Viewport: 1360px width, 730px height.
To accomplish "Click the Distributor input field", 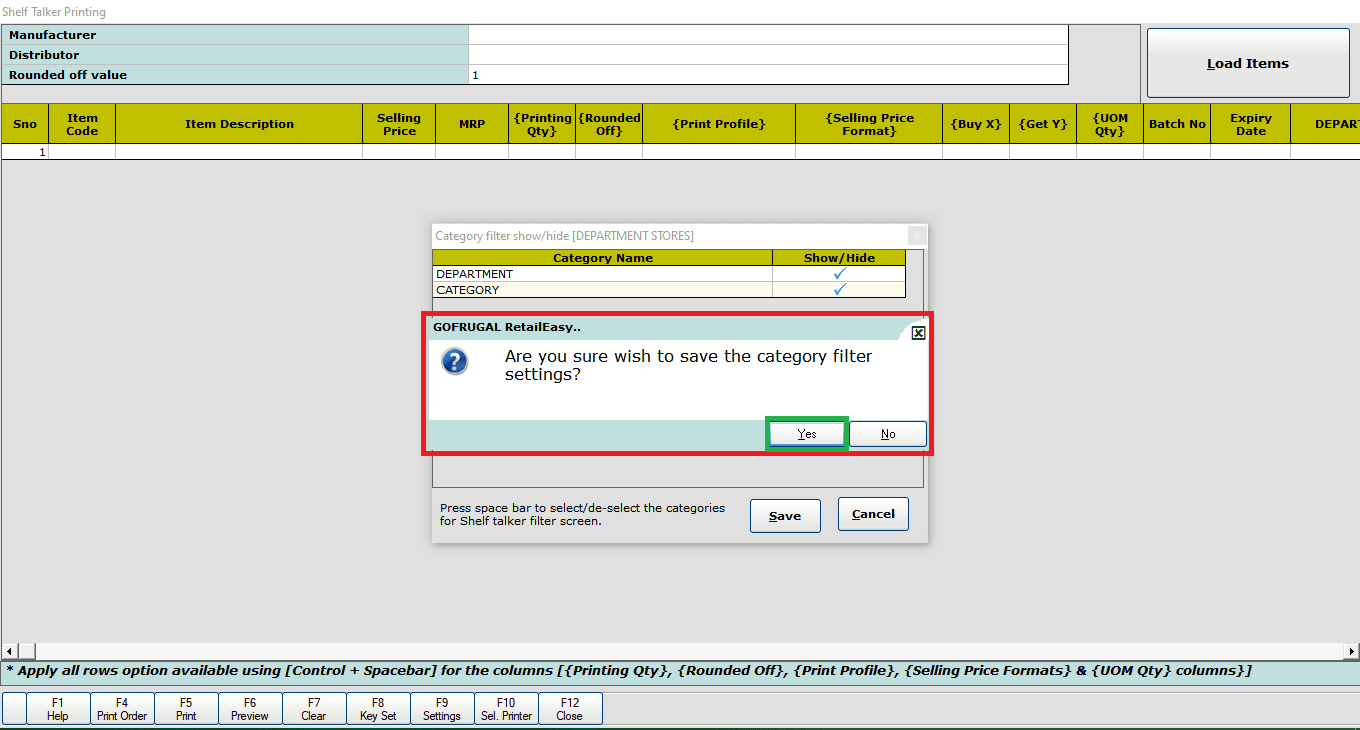I will (768, 55).
